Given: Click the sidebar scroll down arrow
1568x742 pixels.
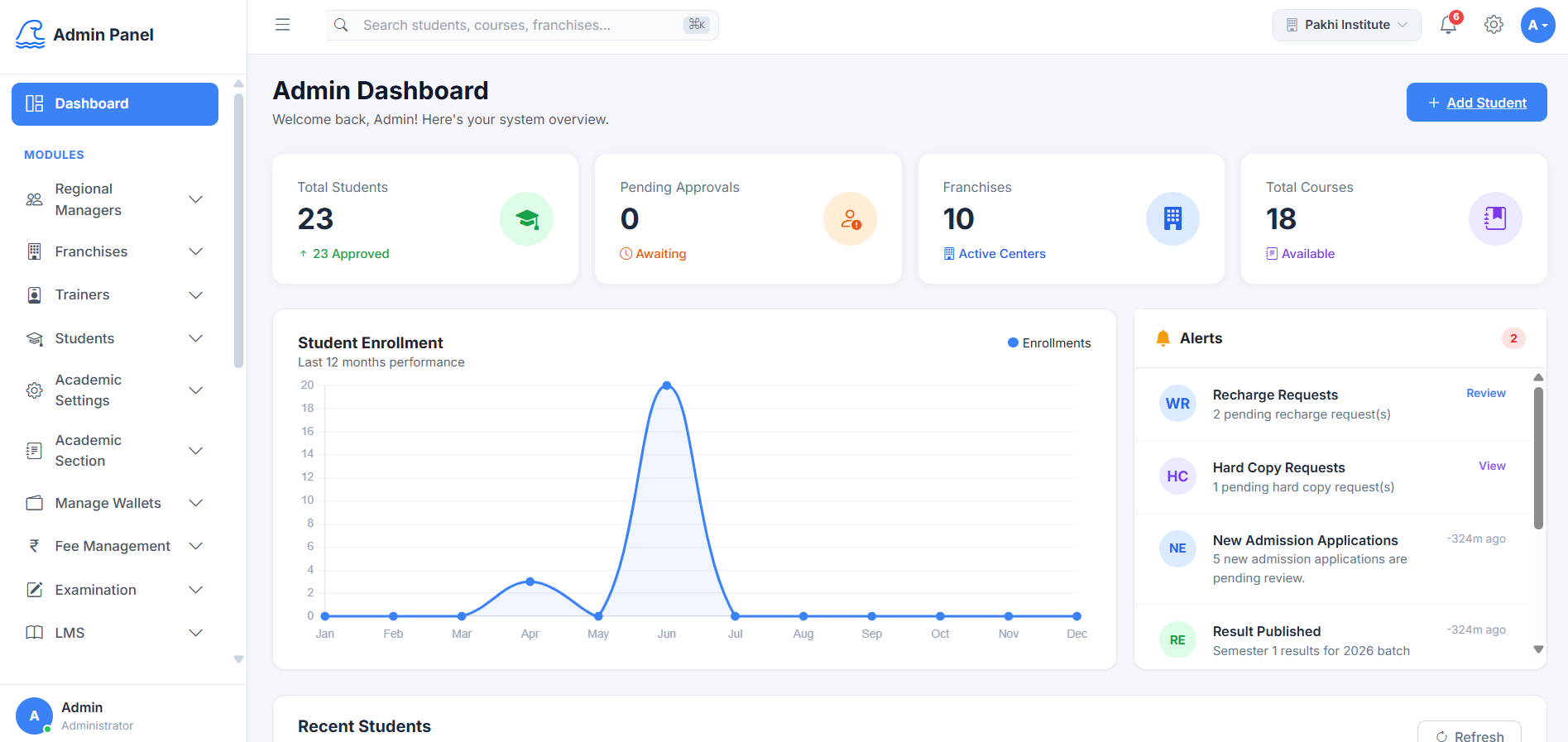Looking at the screenshot, I should click(238, 659).
